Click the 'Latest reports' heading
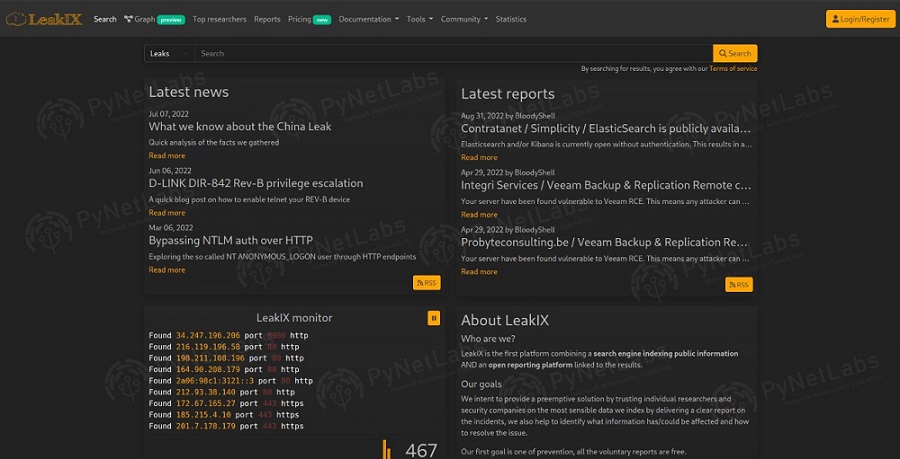 tap(508, 94)
